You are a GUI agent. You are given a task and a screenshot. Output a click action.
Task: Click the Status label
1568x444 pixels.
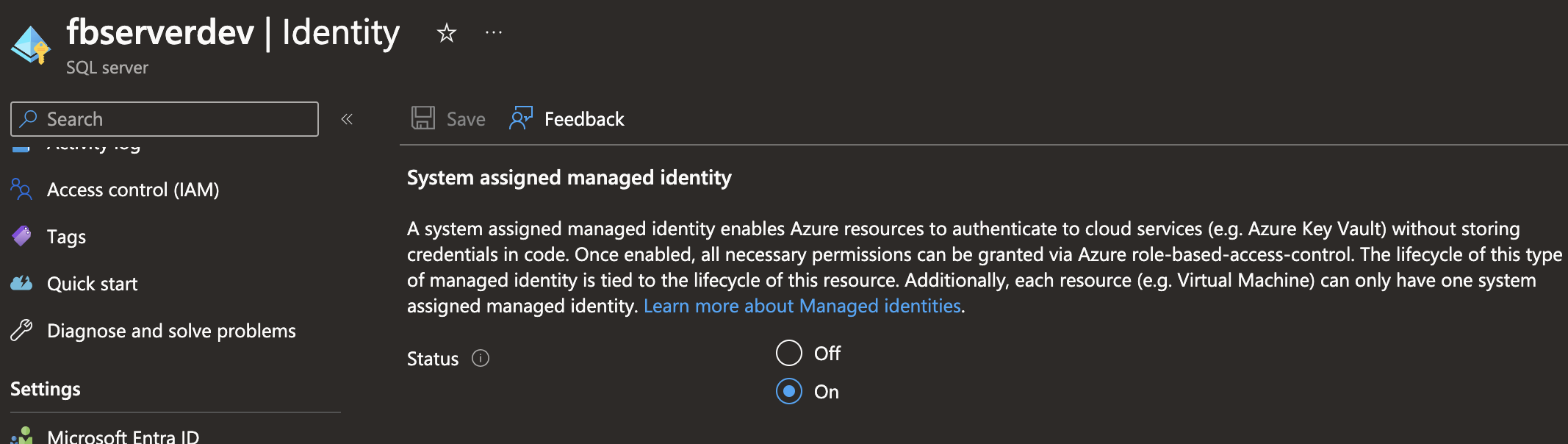(x=433, y=359)
